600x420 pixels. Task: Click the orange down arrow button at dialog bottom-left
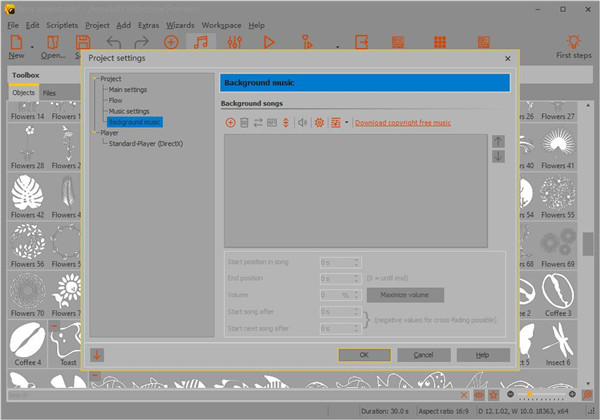click(x=97, y=355)
